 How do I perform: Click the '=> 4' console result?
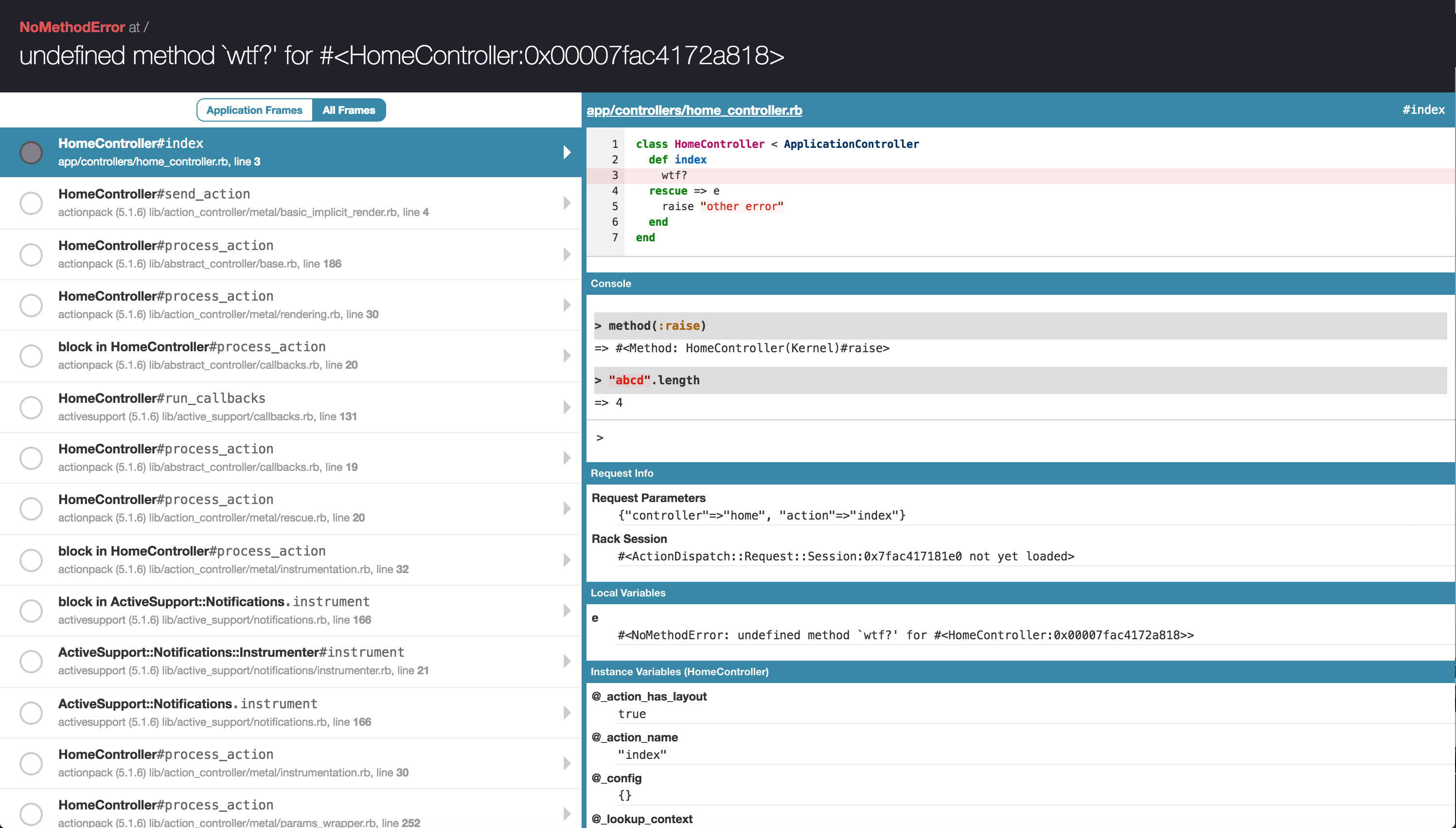pyautogui.click(x=609, y=403)
